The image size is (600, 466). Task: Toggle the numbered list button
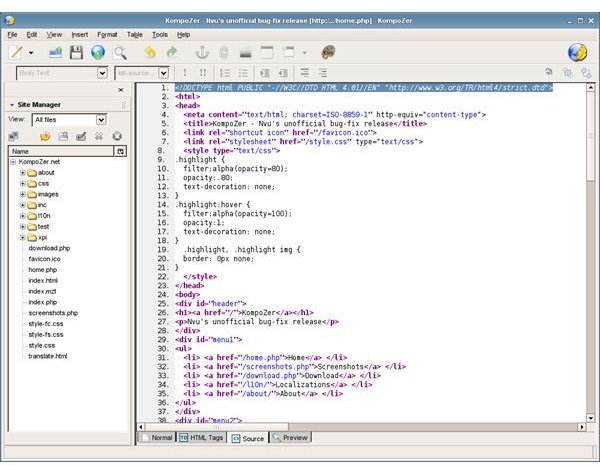point(225,73)
